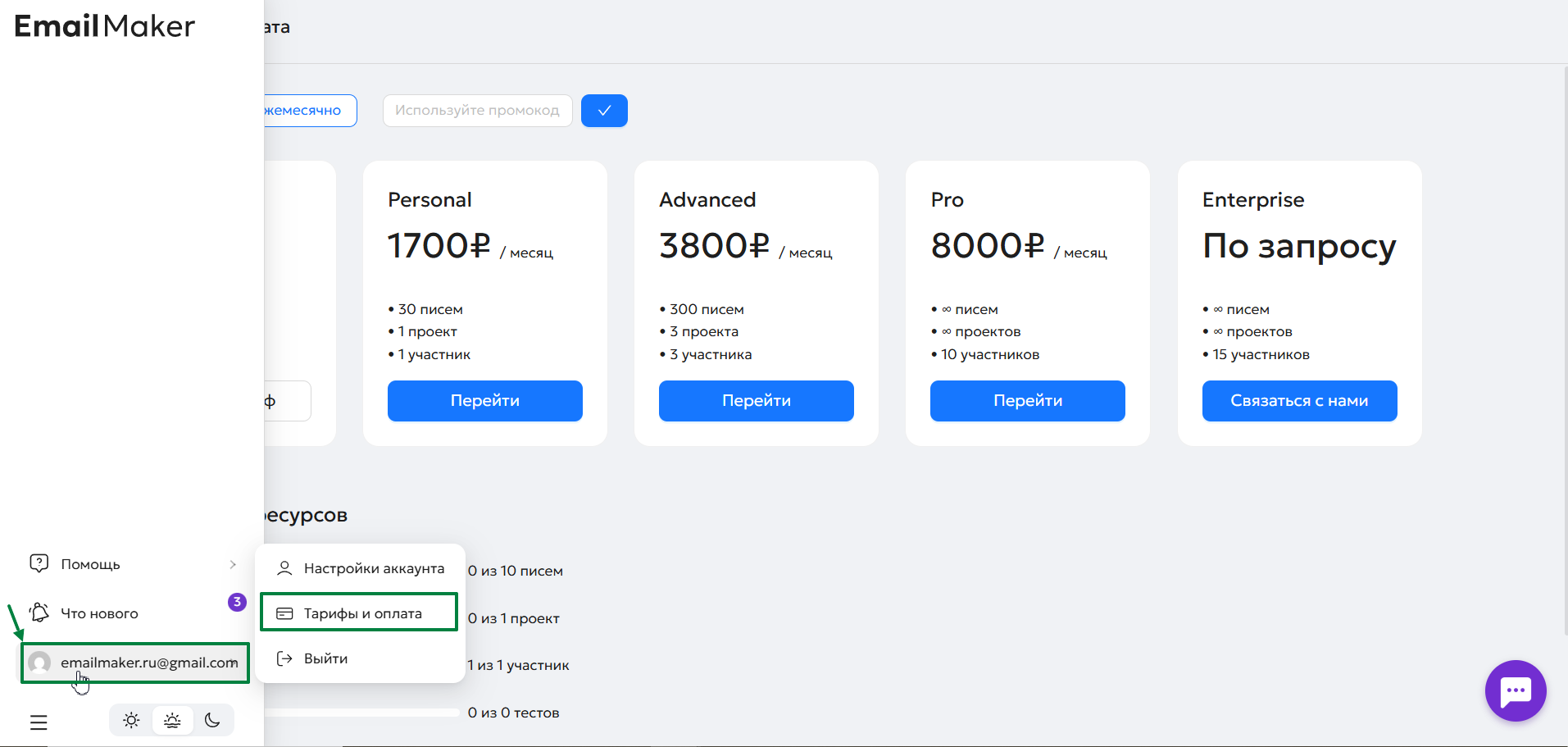The width and height of the screenshot is (1568, 747).
Task: Select the Ежемесячно billing period option
Action: (308, 111)
